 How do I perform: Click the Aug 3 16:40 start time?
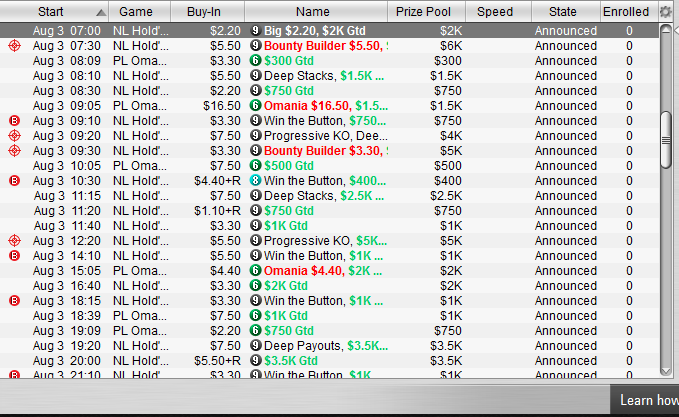[x=67, y=286]
